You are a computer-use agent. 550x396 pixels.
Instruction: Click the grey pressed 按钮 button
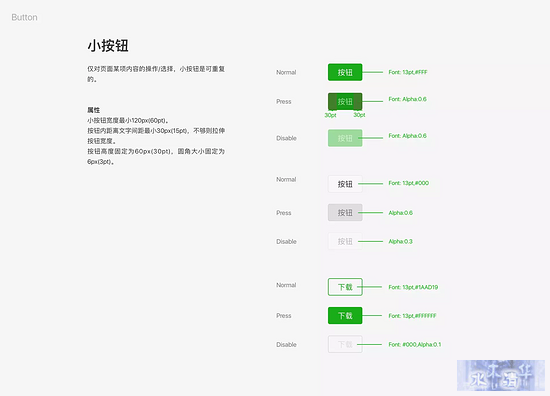(345, 213)
